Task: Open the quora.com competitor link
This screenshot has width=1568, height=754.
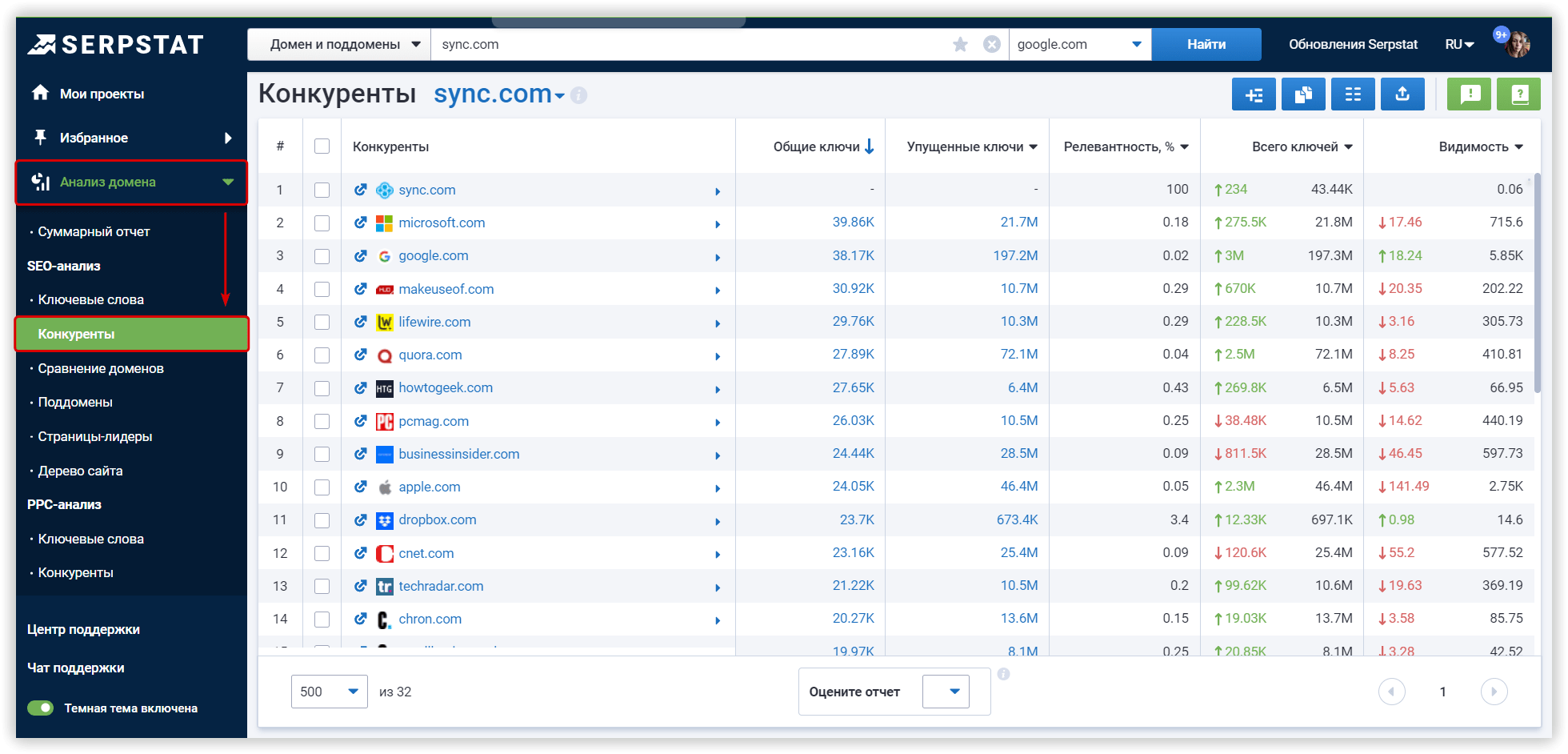Action: pyautogui.click(x=430, y=355)
